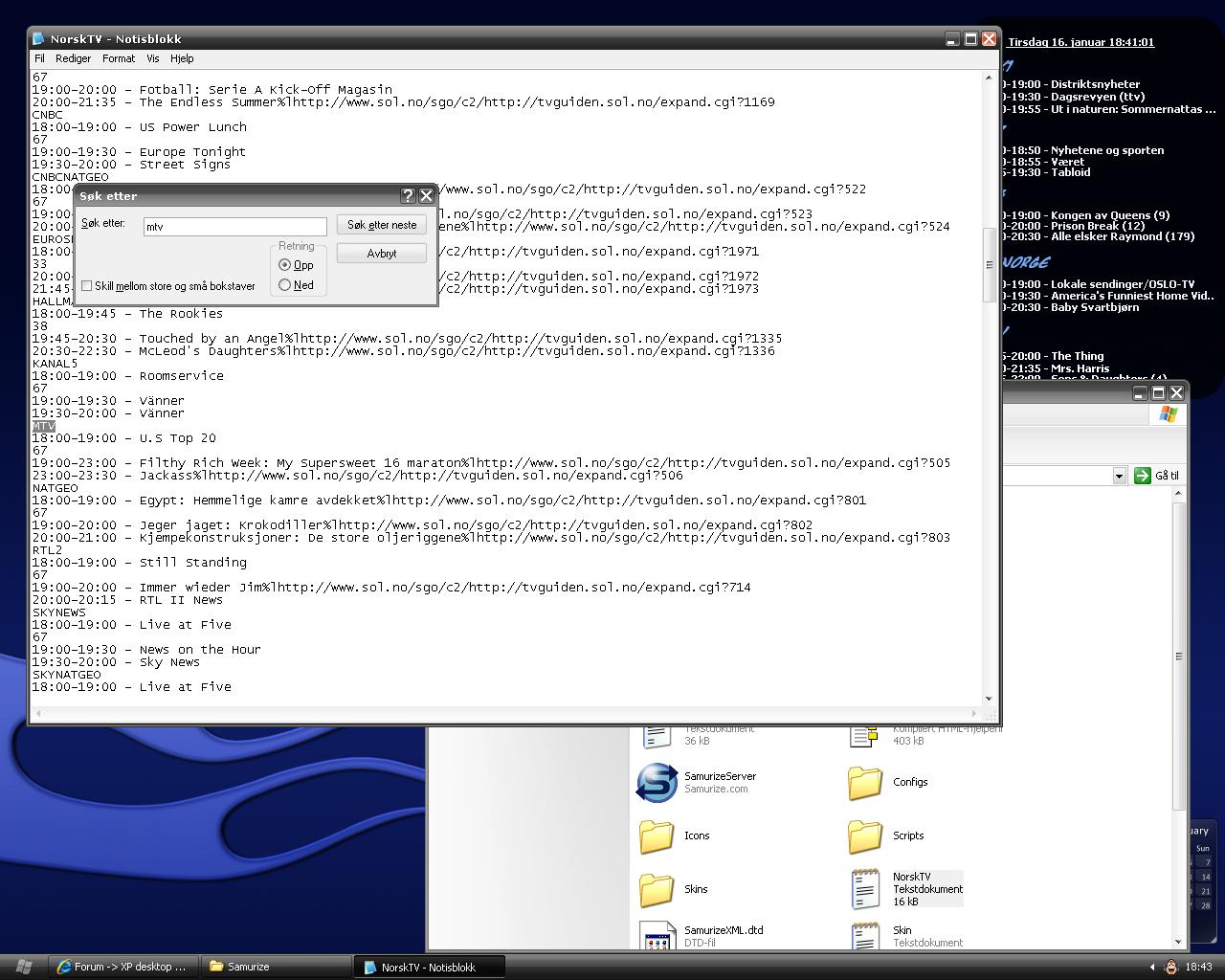The width and height of the screenshot is (1225, 980).
Task: Click the green Gå til arrow button
Action: tap(1142, 476)
